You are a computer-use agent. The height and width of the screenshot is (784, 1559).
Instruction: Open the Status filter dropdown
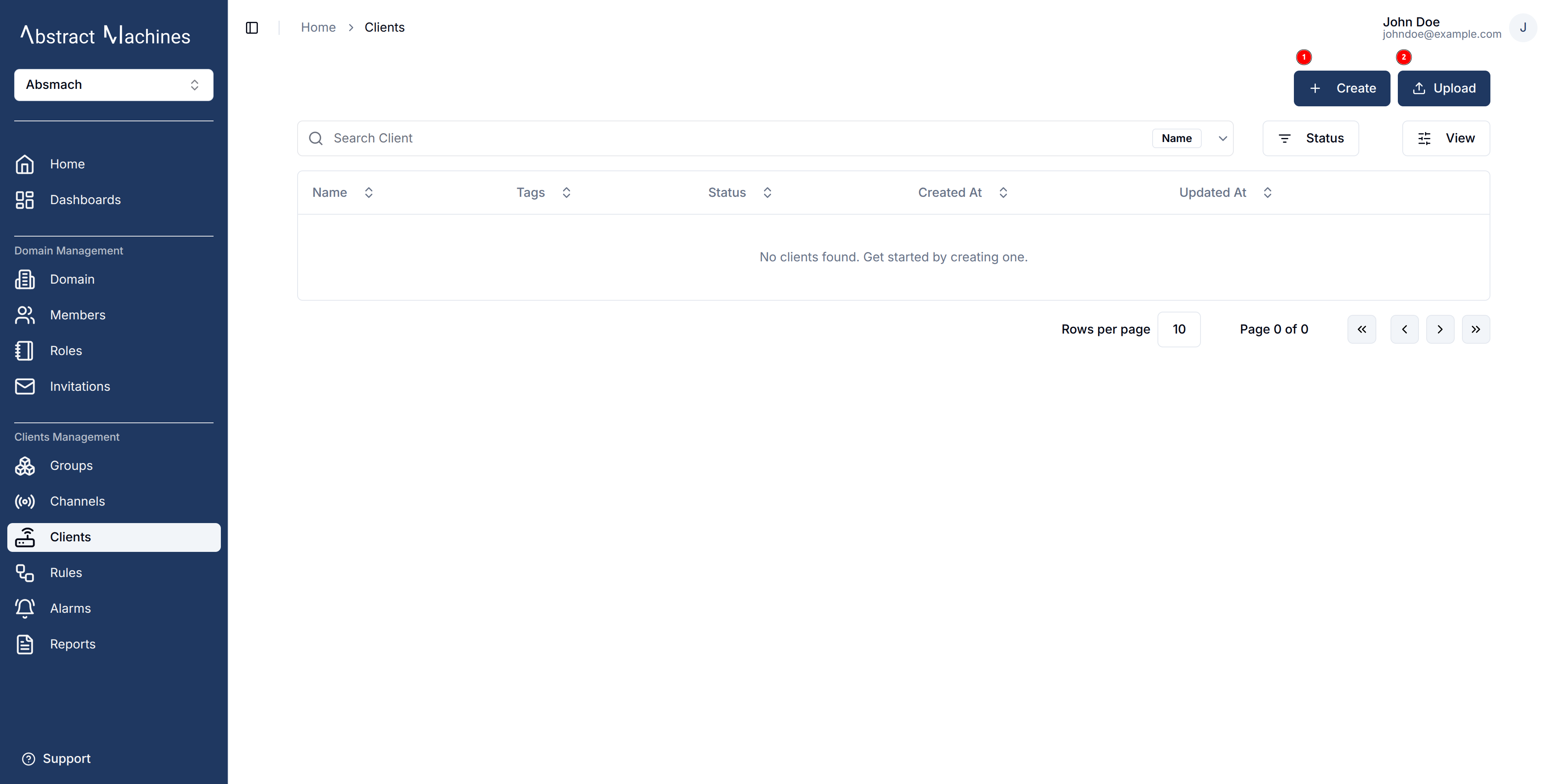coord(1310,138)
